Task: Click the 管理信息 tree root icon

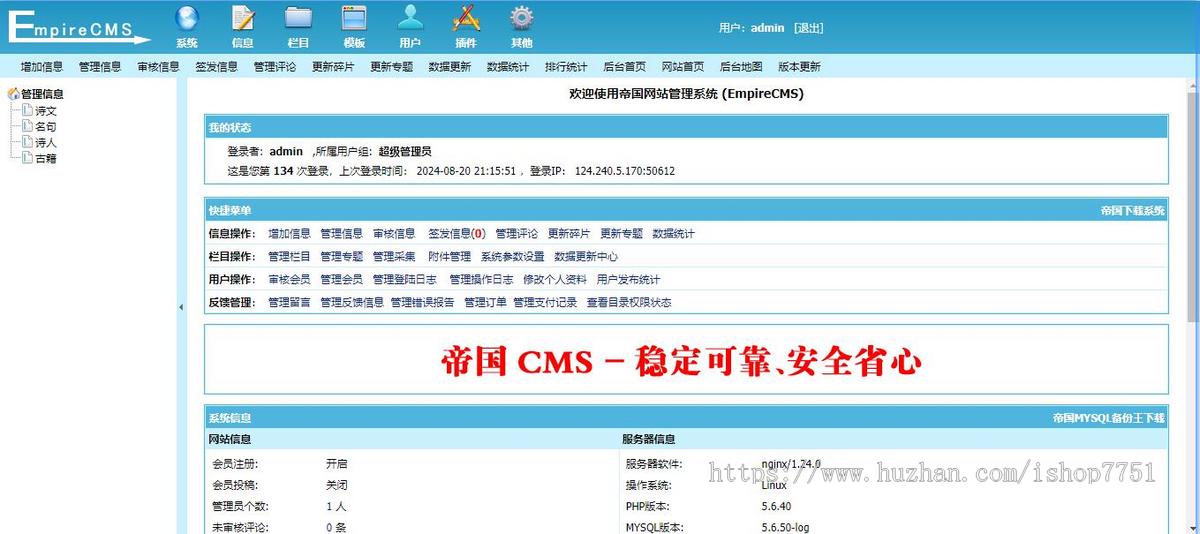Action: [13, 94]
